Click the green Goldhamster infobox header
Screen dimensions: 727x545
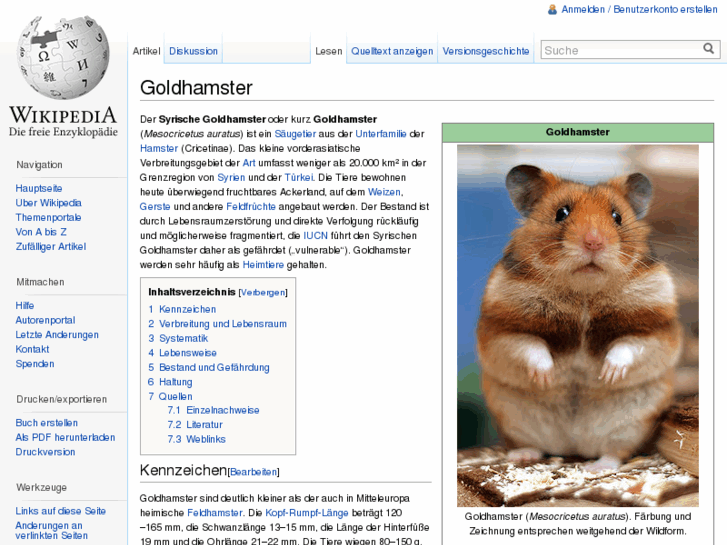point(578,132)
